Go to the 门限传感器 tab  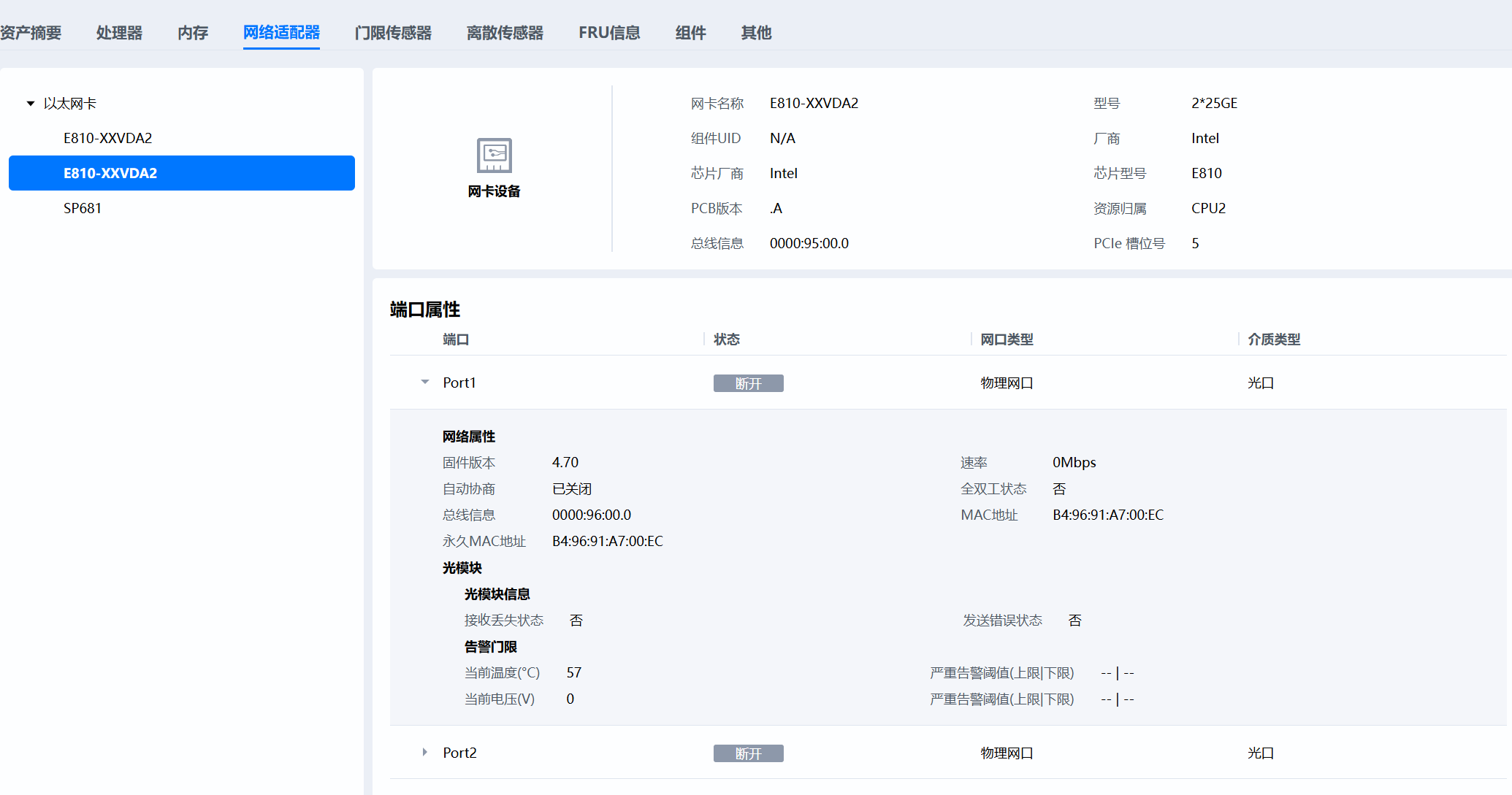click(393, 33)
